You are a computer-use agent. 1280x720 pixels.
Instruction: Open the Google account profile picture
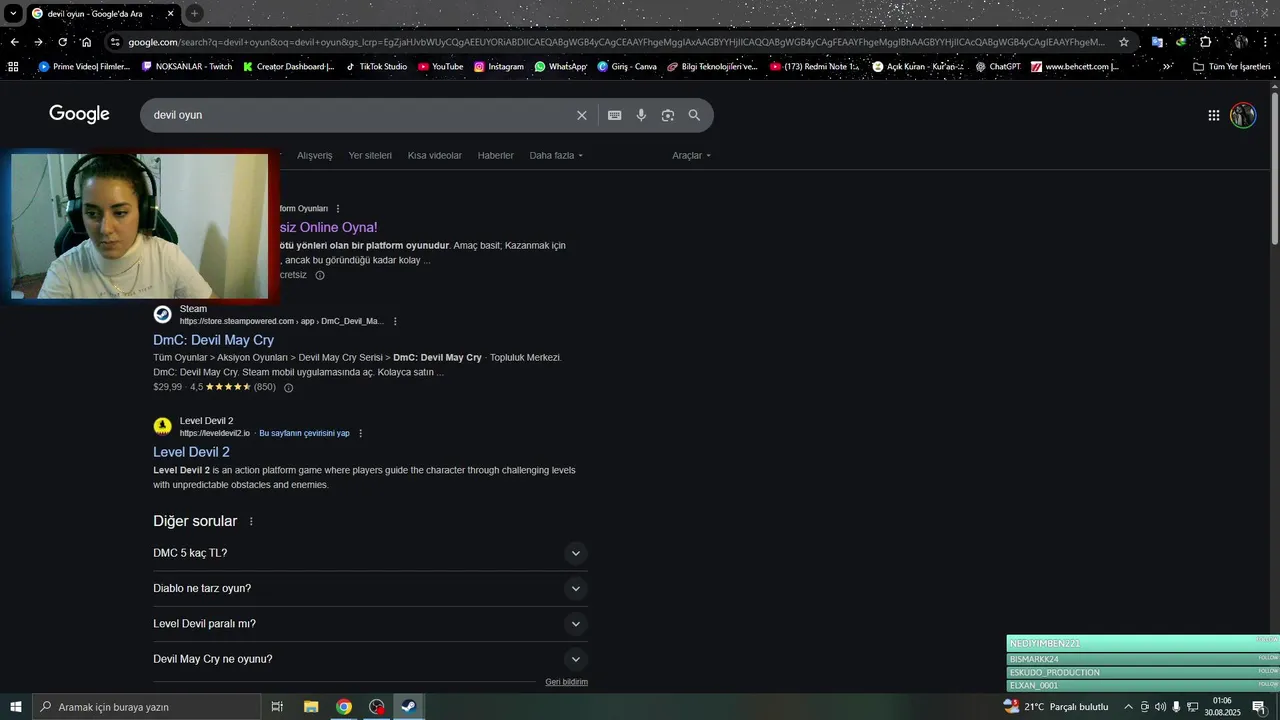(1243, 115)
